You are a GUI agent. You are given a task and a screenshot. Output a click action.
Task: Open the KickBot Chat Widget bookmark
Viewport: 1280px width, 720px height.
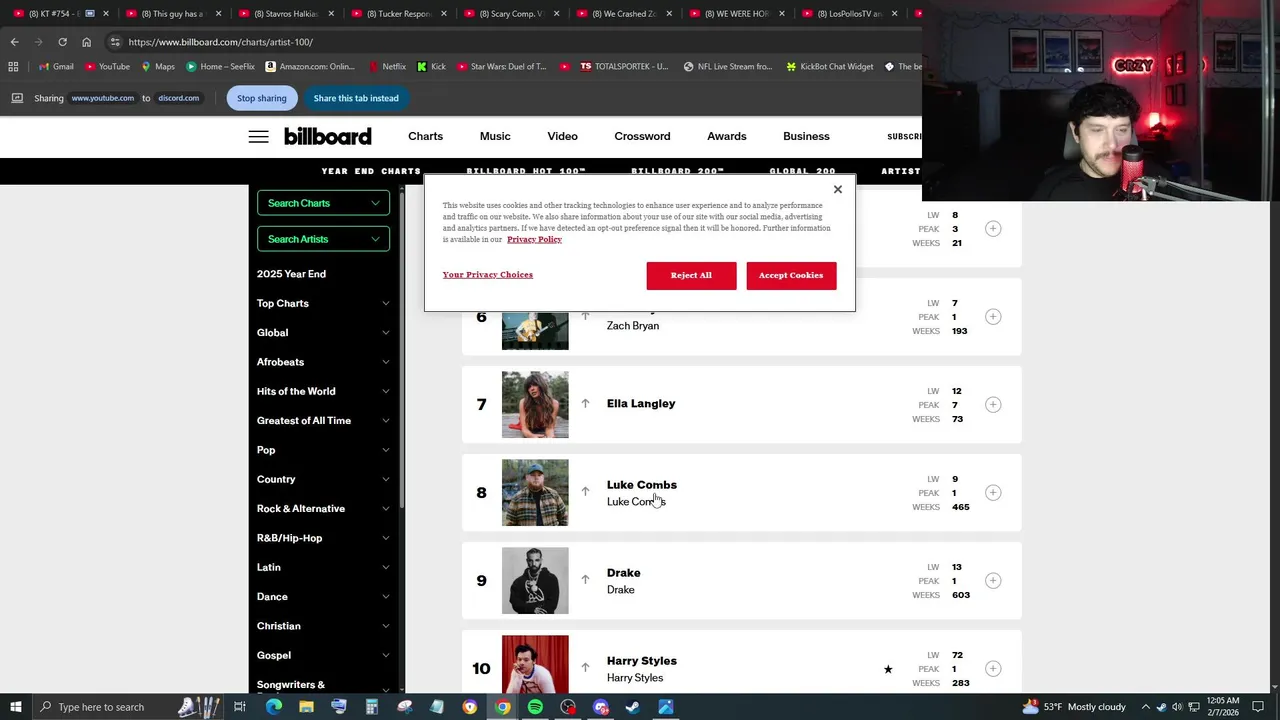tap(829, 67)
